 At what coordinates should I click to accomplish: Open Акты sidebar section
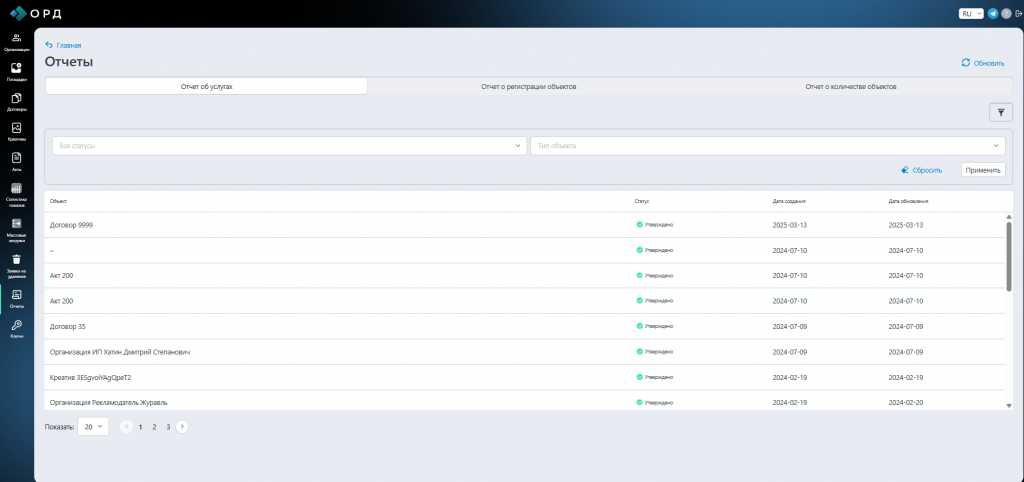(x=17, y=161)
